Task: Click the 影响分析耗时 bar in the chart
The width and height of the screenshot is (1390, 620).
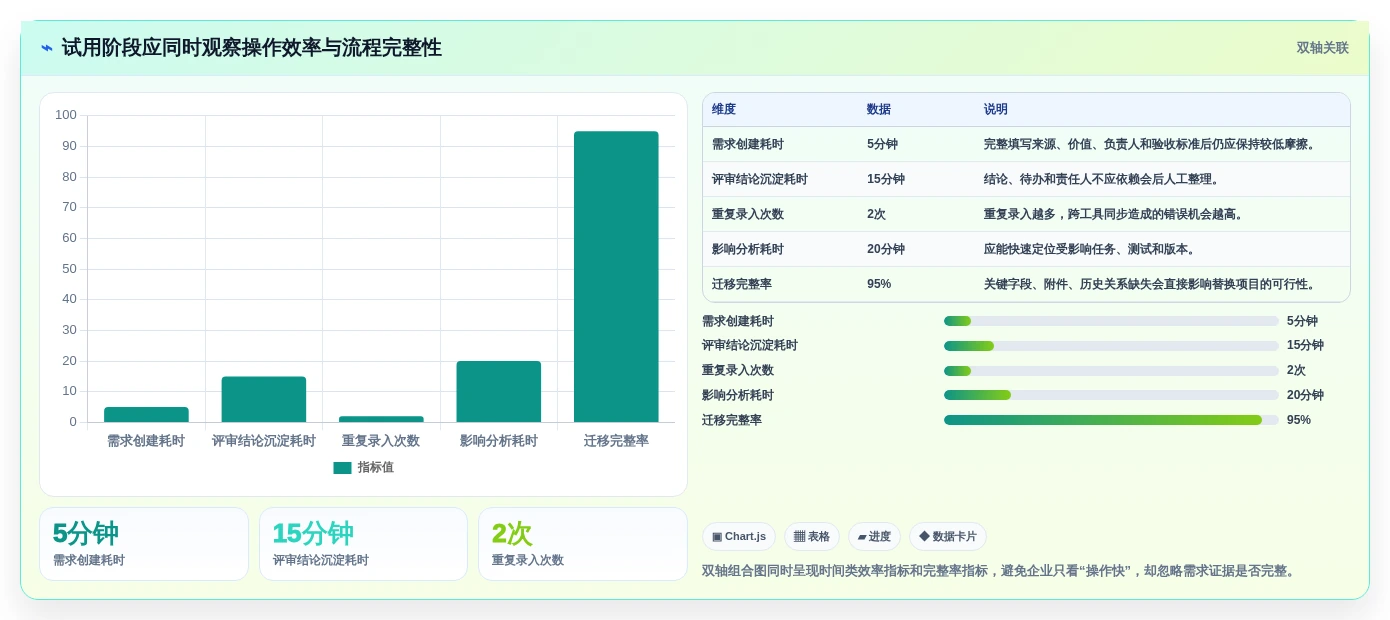Action: (499, 391)
